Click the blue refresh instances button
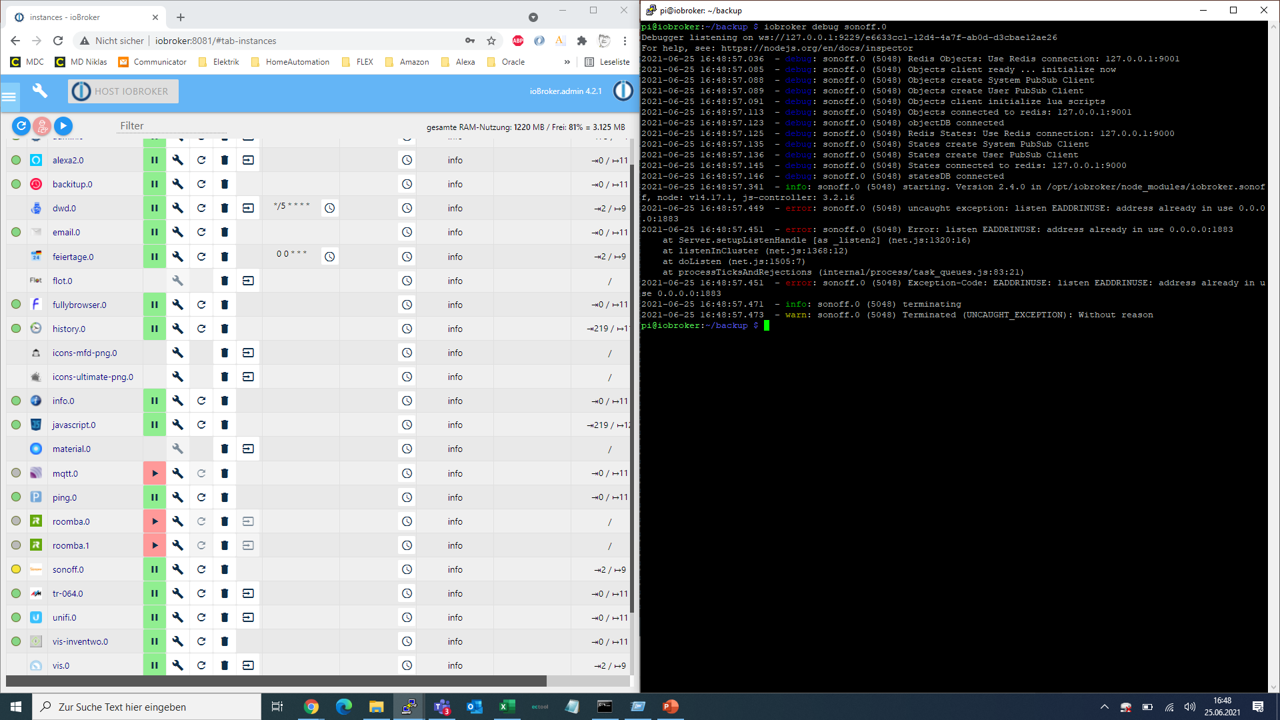This screenshot has height=720, width=1280. click(x=21, y=126)
